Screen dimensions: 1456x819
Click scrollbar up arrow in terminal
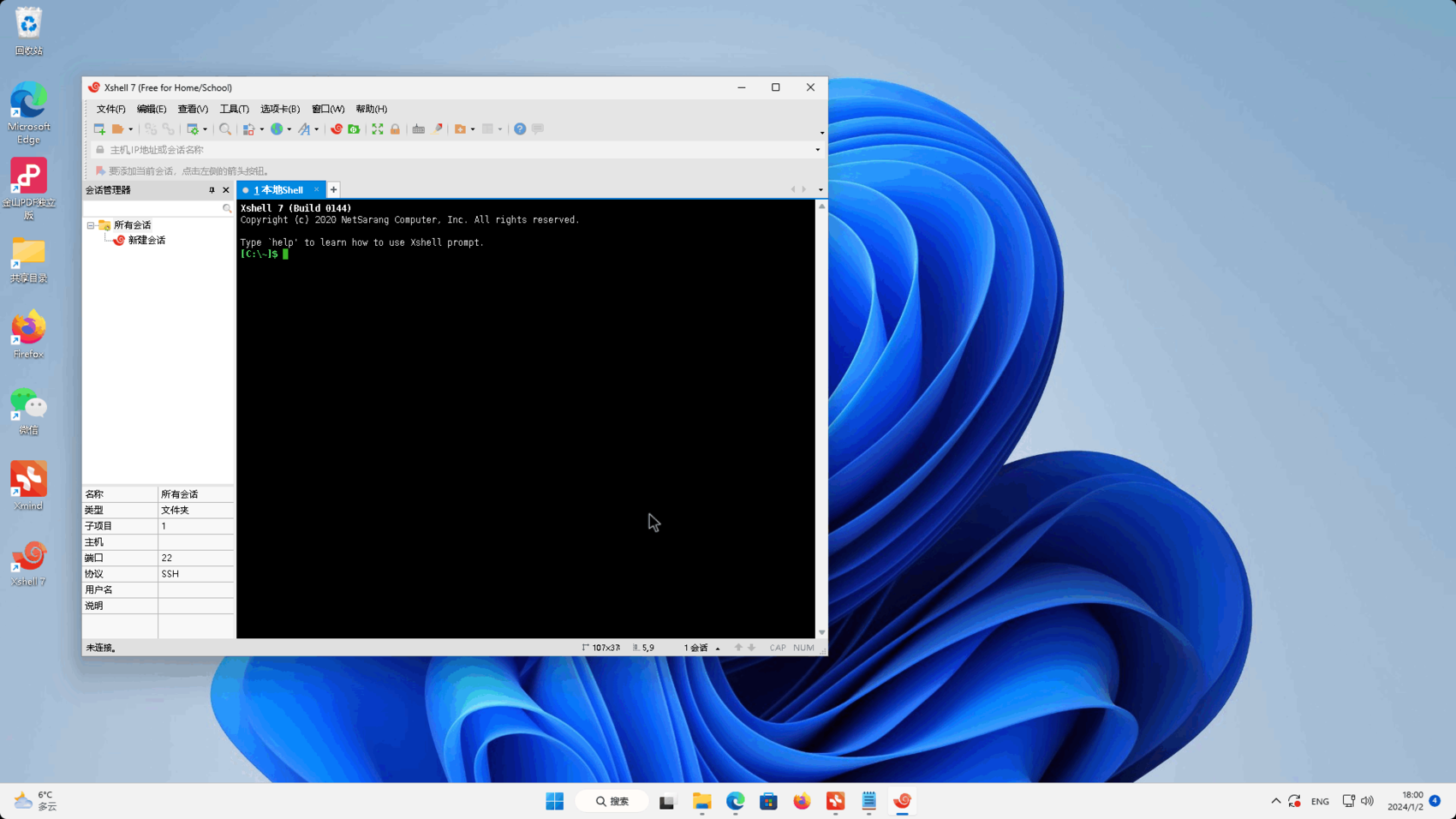coord(821,206)
